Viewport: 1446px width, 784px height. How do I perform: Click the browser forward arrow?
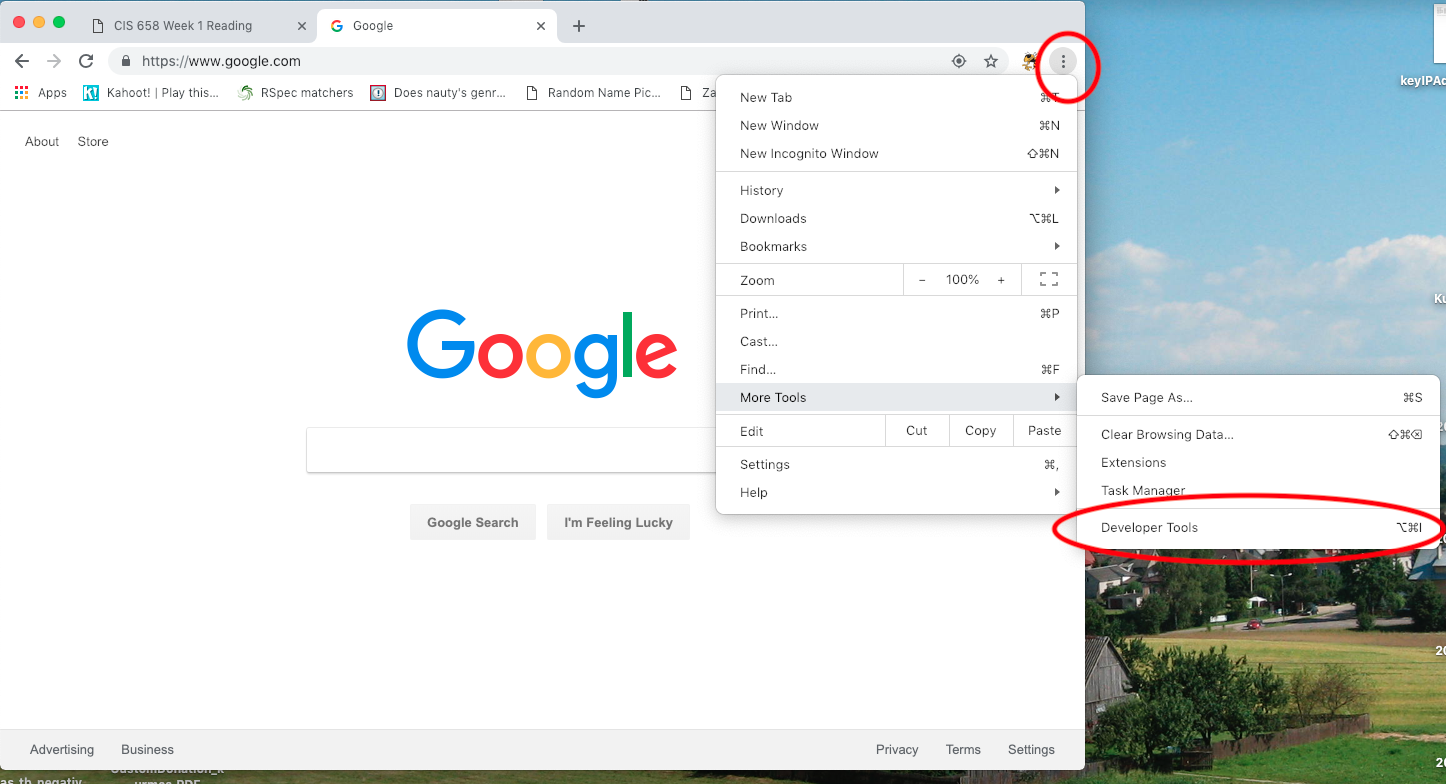coord(54,61)
